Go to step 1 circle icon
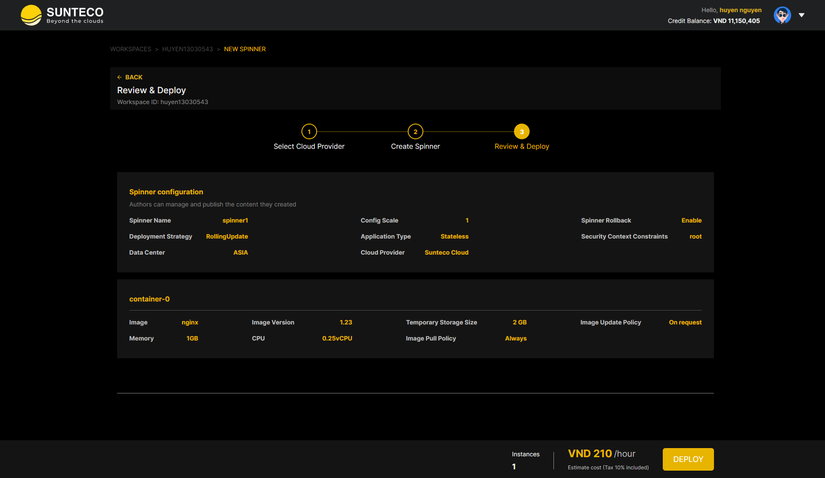 click(309, 132)
